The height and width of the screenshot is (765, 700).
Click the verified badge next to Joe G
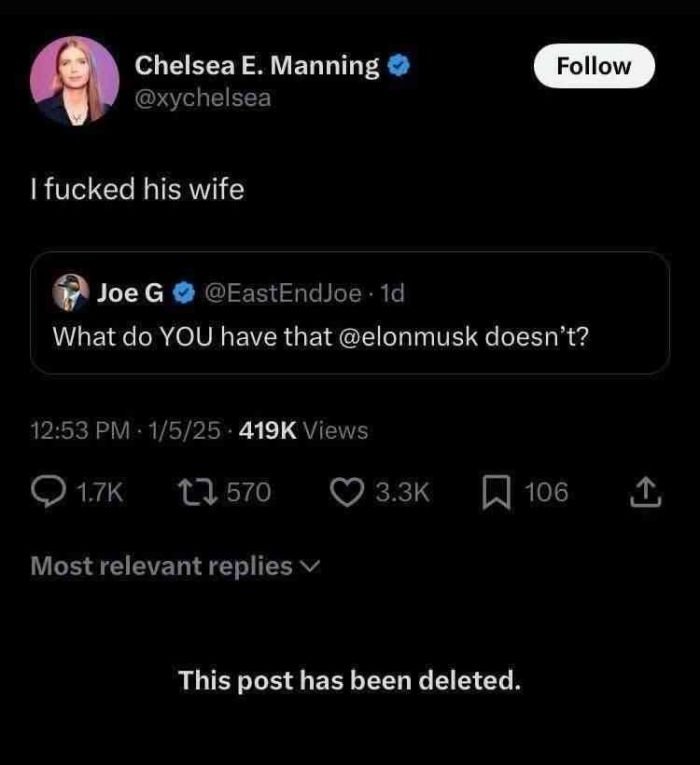(184, 293)
